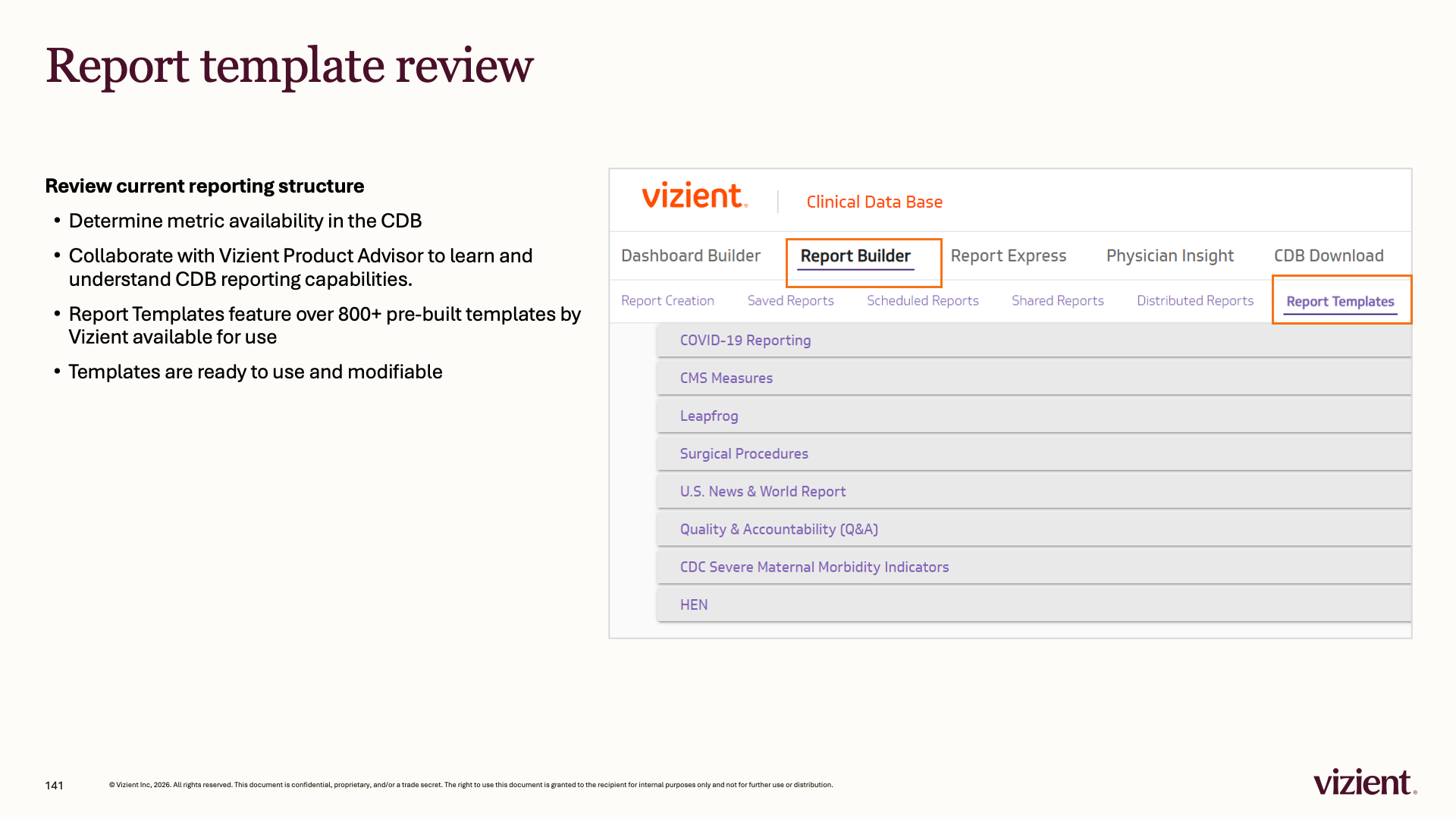This screenshot has height=819, width=1456.
Task: Open the Clinical Data Base link
Action: click(874, 202)
